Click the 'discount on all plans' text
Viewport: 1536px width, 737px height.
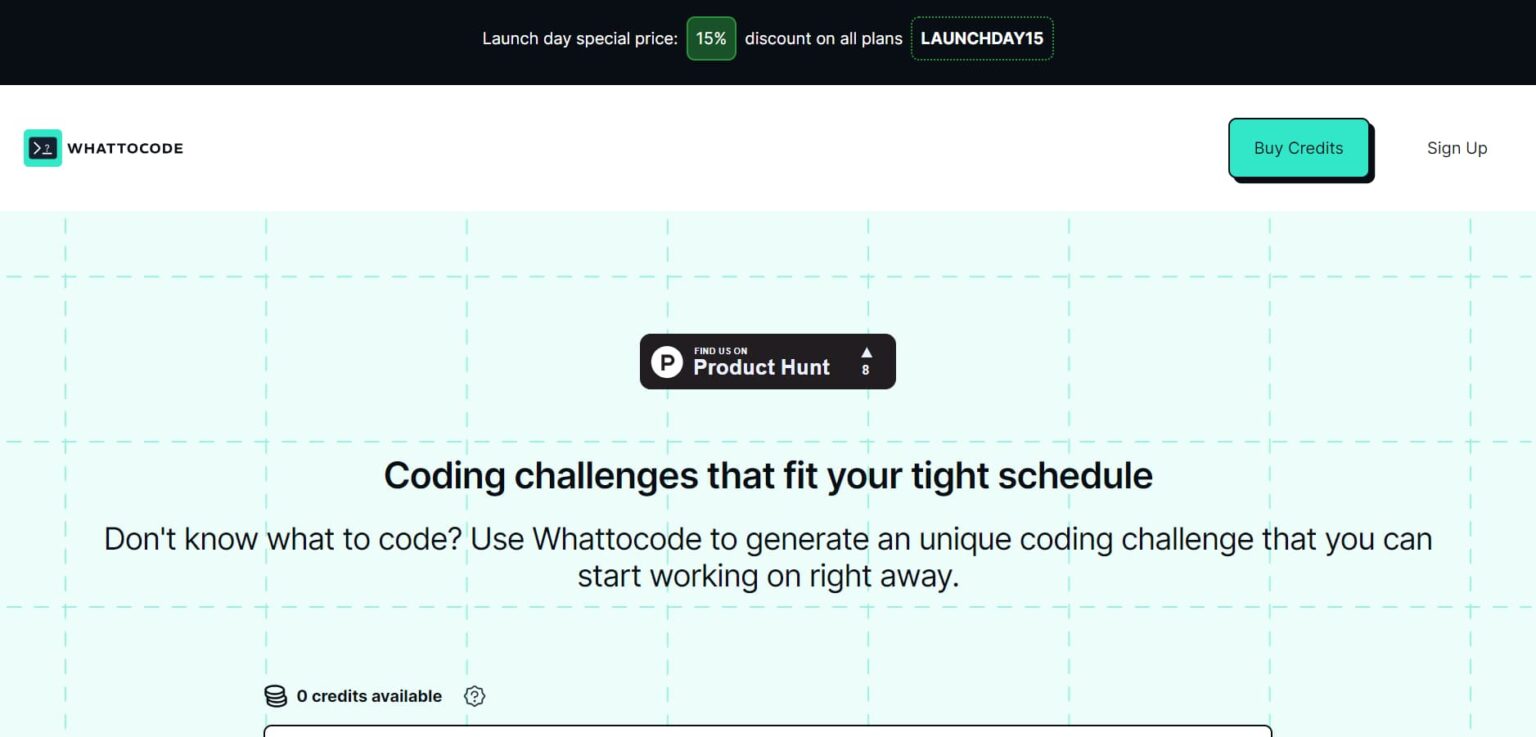823,39
